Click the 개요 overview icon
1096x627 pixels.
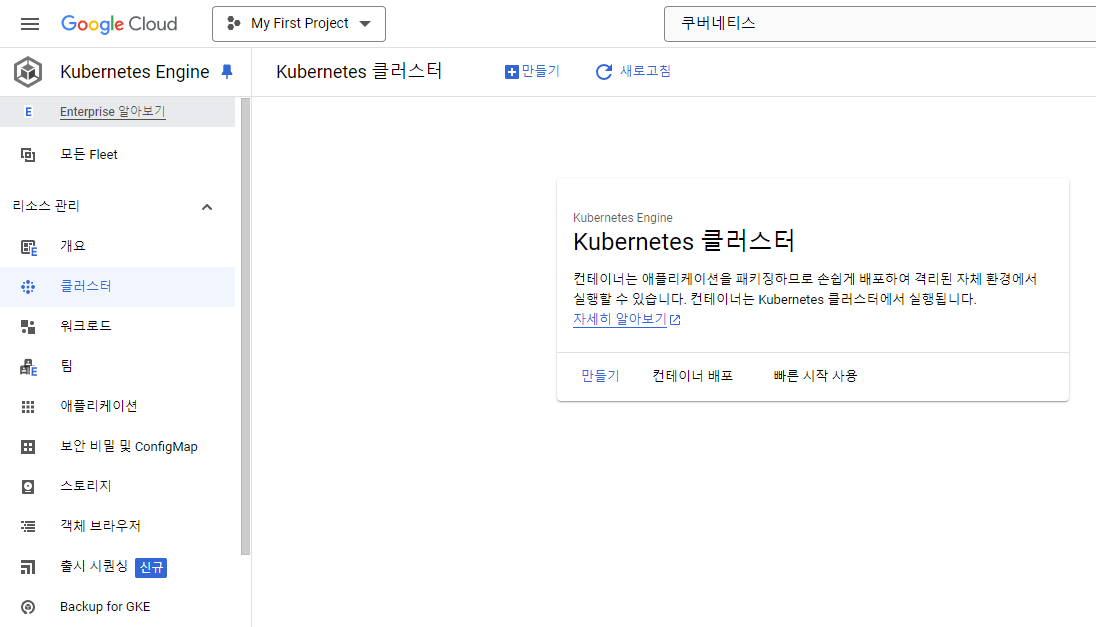click(29, 247)
